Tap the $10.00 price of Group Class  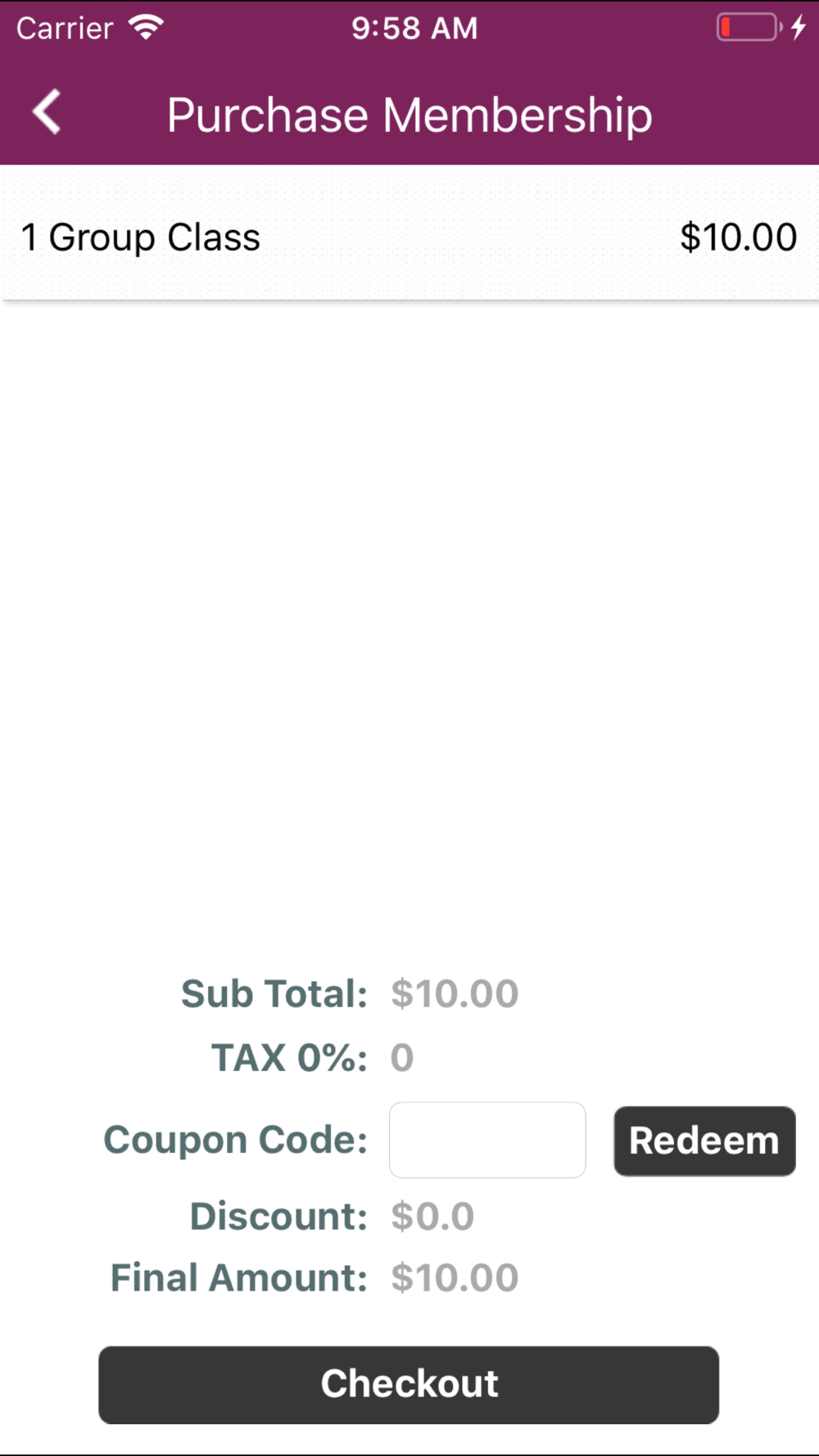(x=738, y=237)
